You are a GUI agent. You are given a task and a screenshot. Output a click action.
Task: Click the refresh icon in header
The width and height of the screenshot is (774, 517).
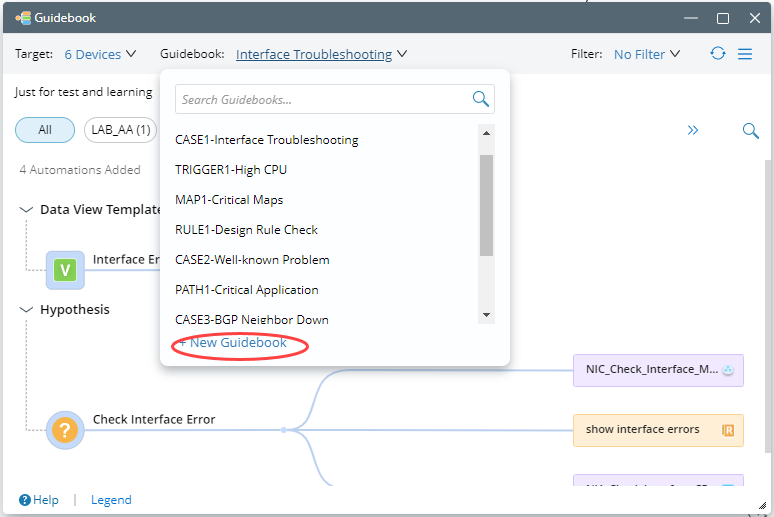tap(718, 54)
